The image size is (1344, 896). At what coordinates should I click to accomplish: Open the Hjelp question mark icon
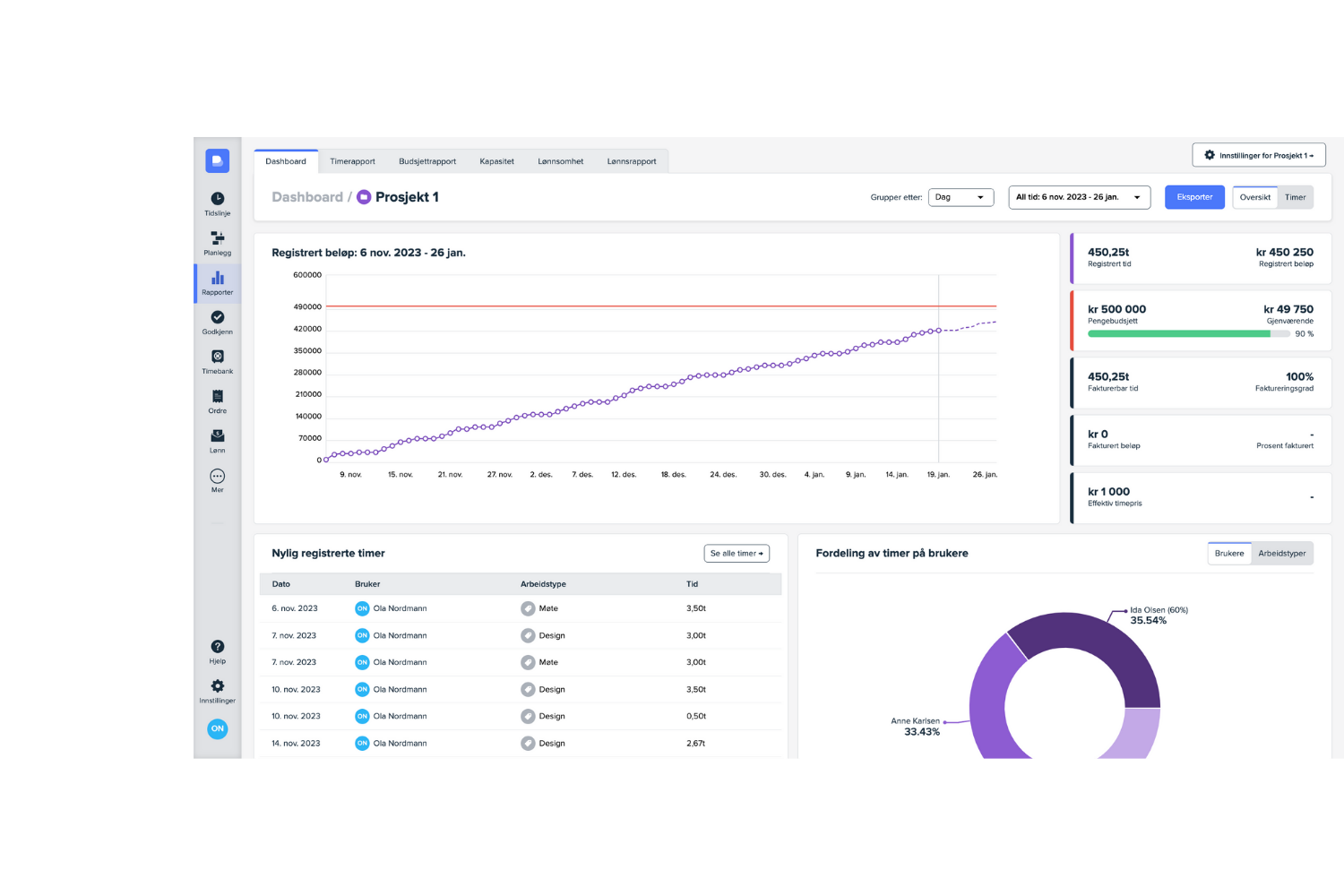click(217, 646)
